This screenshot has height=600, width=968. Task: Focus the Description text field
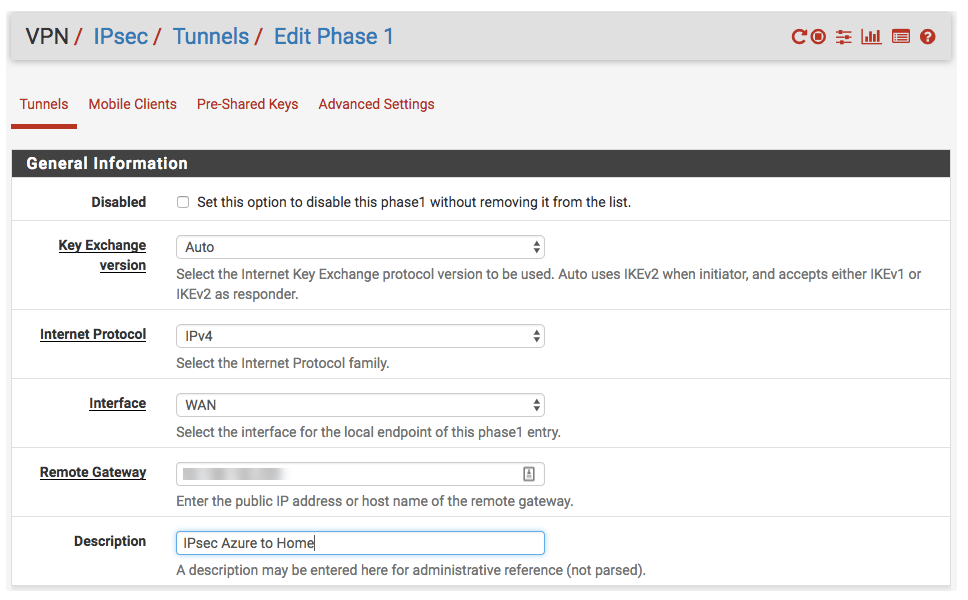pos(360,543)
